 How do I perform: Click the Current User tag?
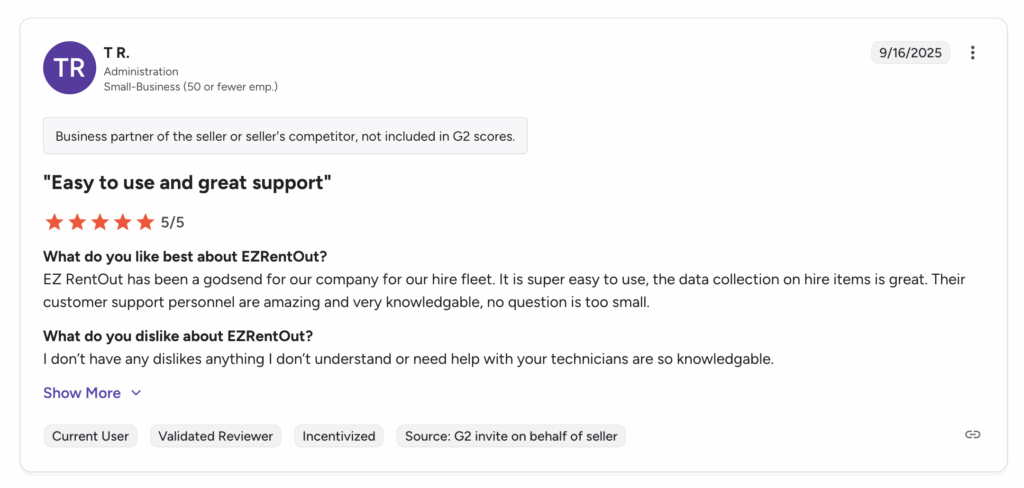[90, 436]
